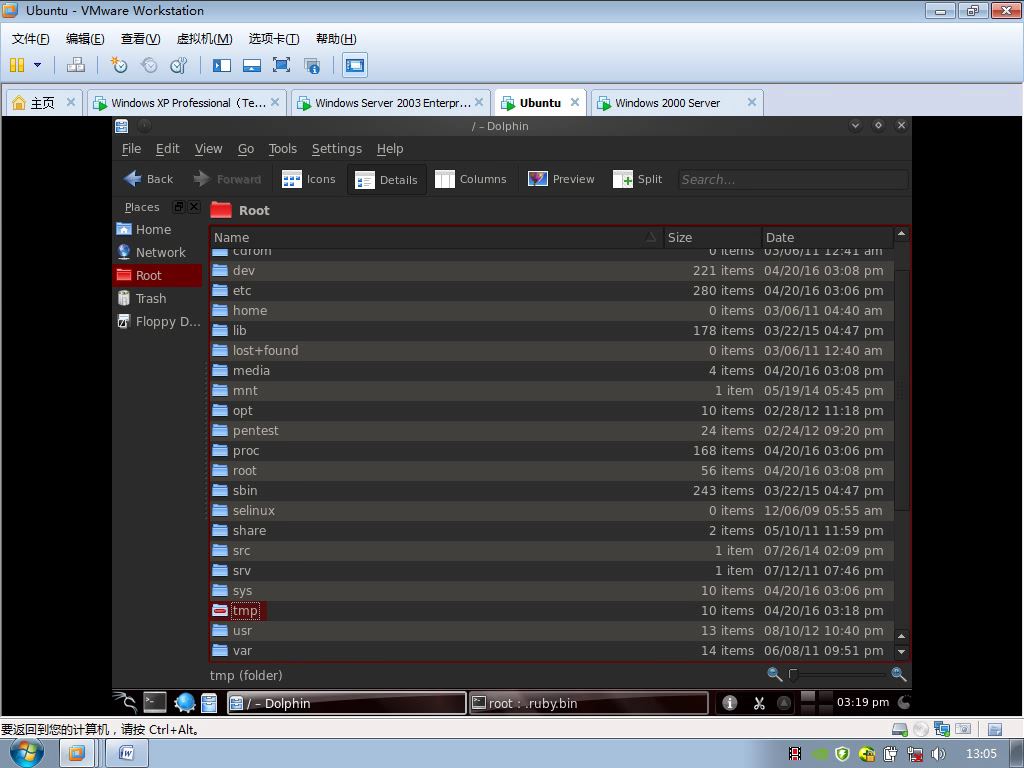This screenshot has height=768, width=1024.
Task: Click the zoom slider handle
Action: 793,675
